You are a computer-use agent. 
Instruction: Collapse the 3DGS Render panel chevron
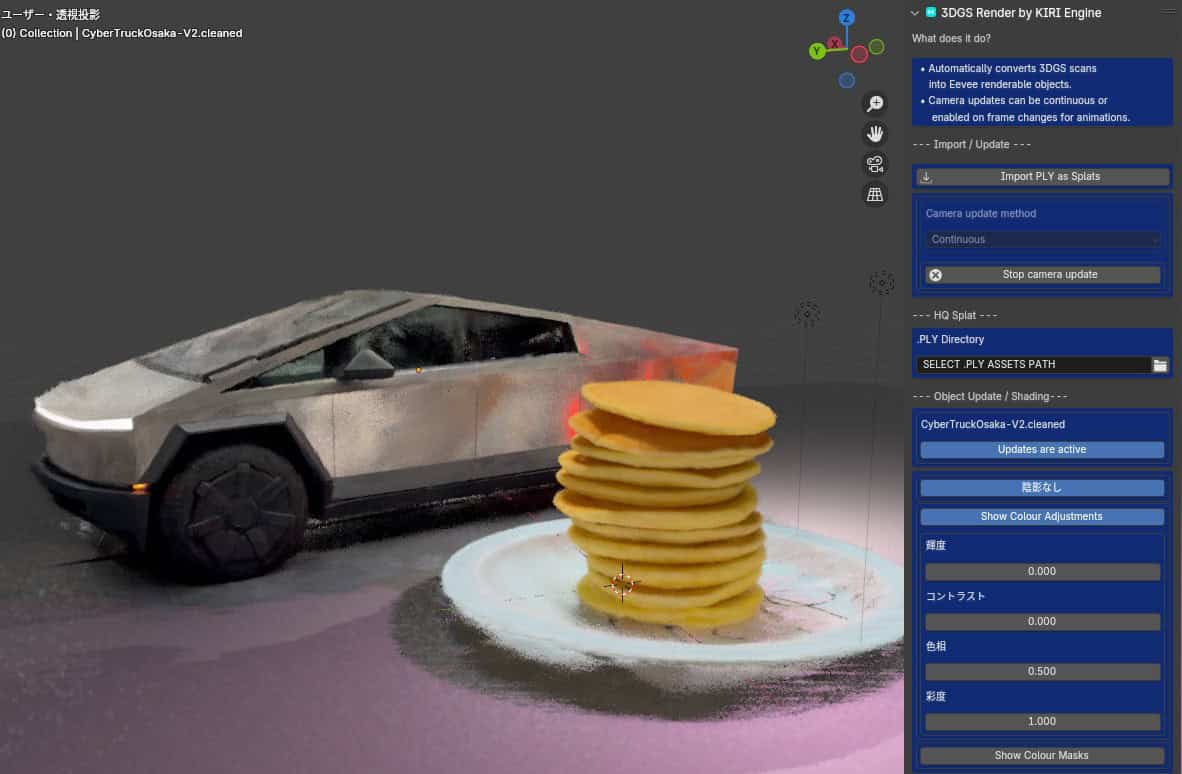coord(914,13)
